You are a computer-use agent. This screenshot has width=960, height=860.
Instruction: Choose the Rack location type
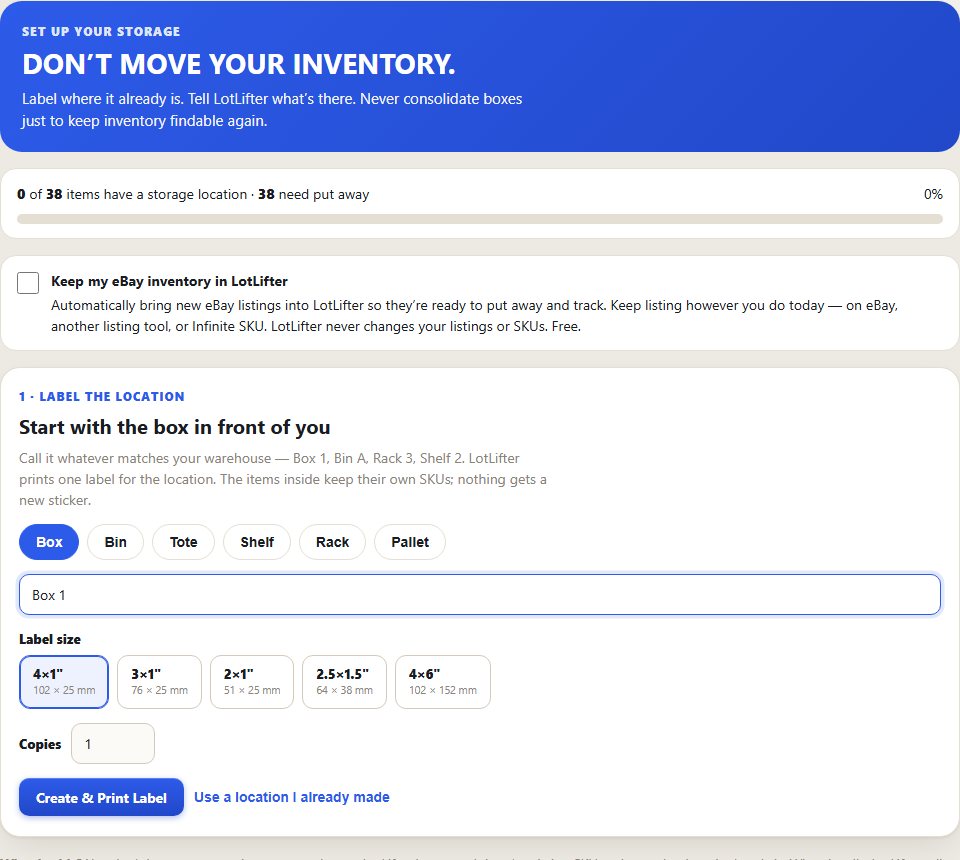point(332,542)
